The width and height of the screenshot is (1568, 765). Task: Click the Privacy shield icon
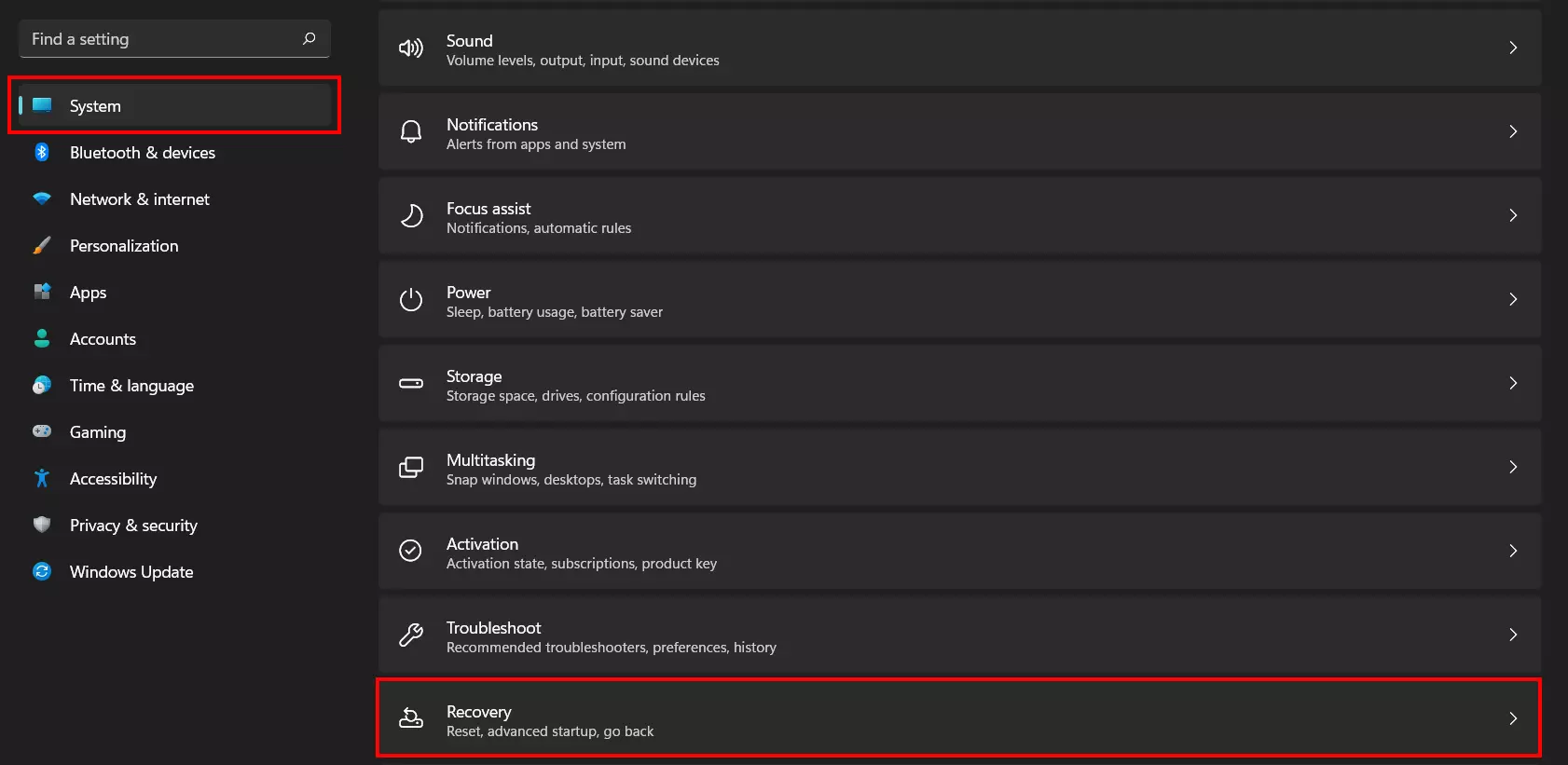[x=42, y=525]
